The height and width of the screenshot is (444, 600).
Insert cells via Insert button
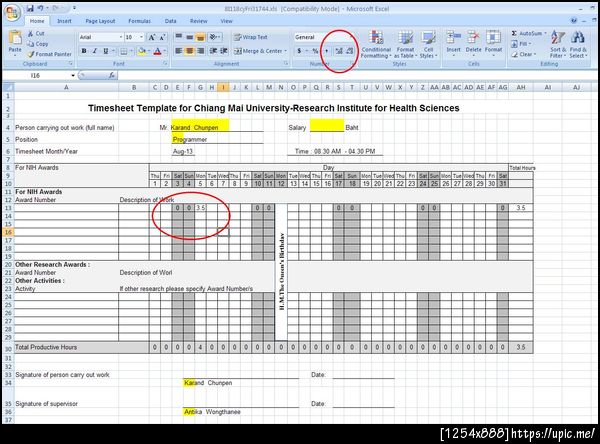point(453,43)
